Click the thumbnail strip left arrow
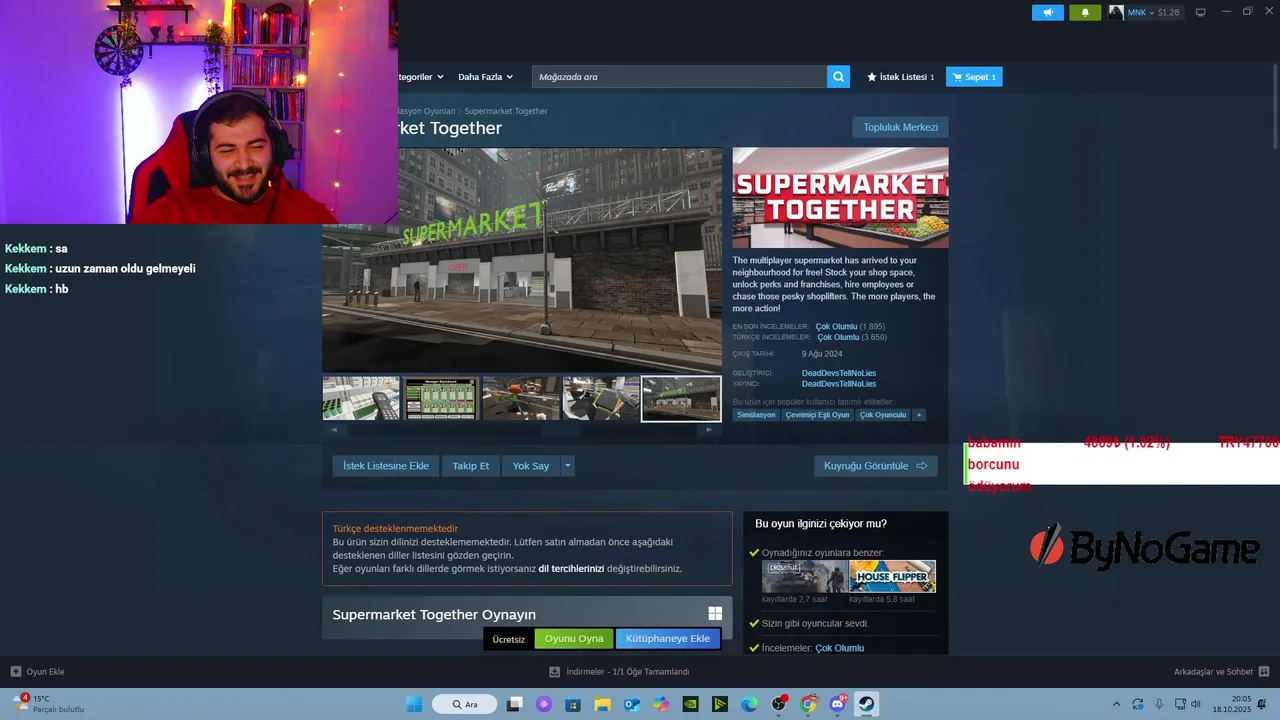The image size is (1280, 720). click(x=334, y=430)
